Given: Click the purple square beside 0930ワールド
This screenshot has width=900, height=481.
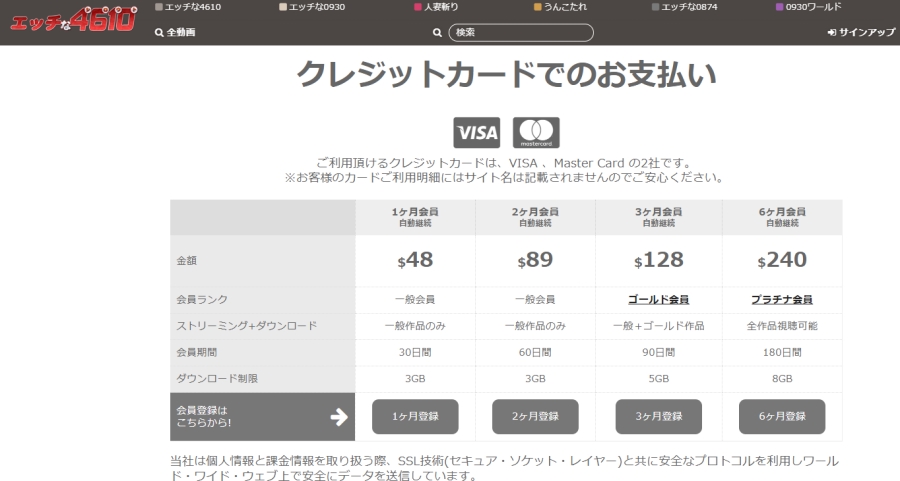Looking at the screenshot, I should click(780, 7).
